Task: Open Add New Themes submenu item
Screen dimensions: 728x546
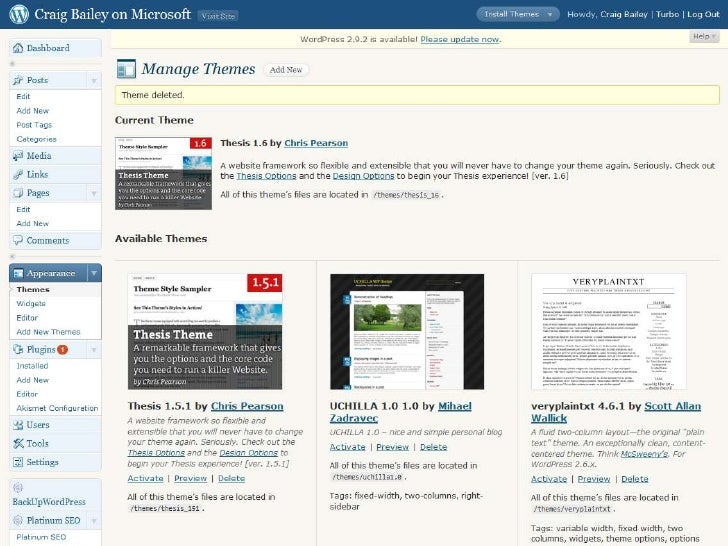Action: pos(48,332)
